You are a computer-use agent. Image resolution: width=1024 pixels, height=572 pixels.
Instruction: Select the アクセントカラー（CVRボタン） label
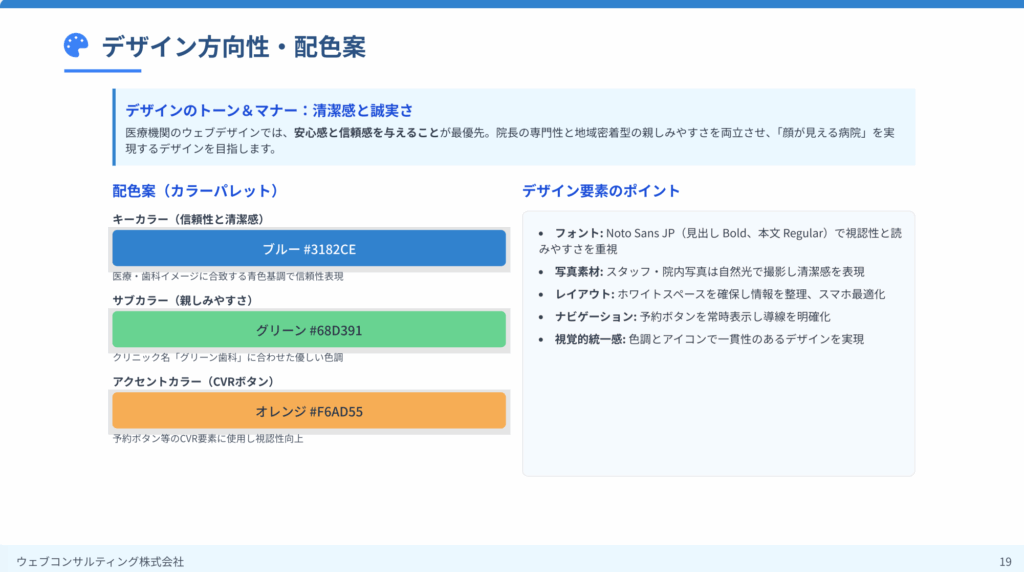[x=193, y=382]
